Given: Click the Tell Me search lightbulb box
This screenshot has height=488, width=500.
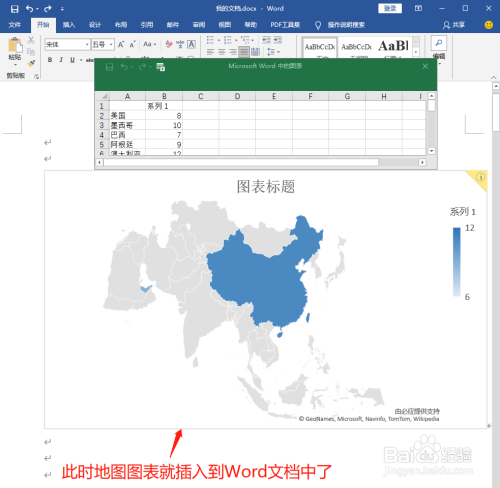Looking at the screenshot, I should click(340, 25).
